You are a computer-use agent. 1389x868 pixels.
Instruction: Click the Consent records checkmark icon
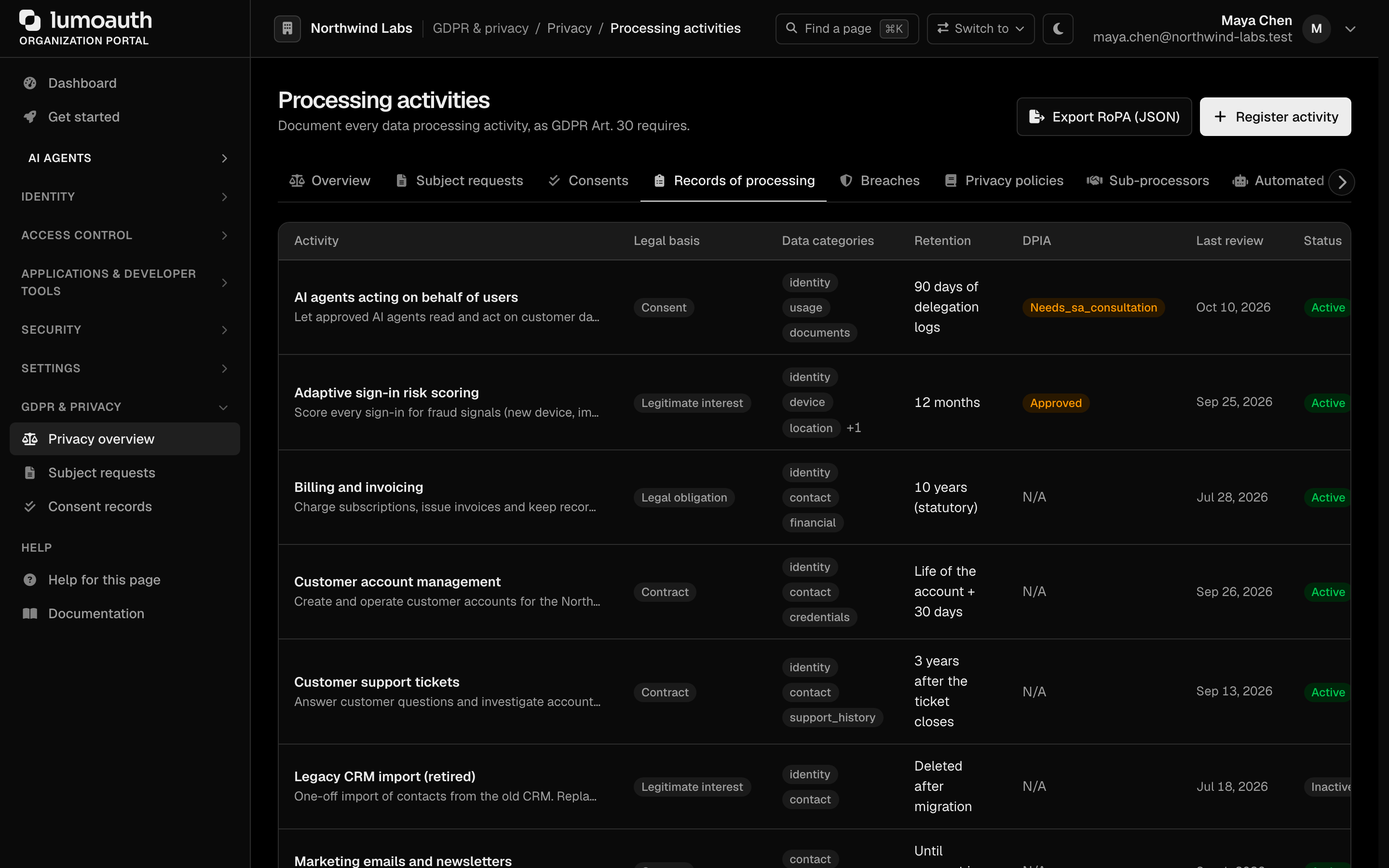click(x=30, y=506)
